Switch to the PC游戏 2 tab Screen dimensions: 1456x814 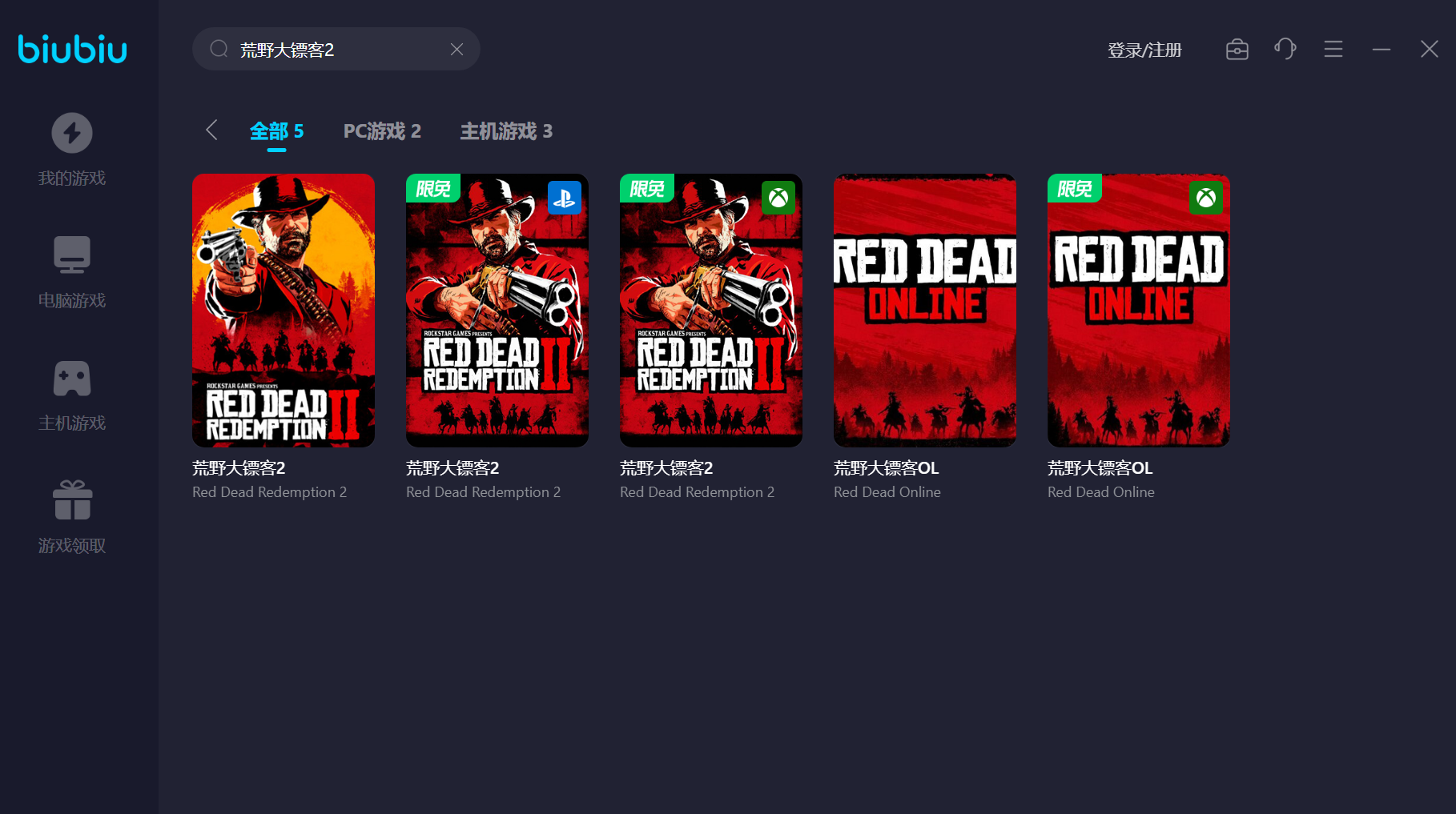click(382, 131)
